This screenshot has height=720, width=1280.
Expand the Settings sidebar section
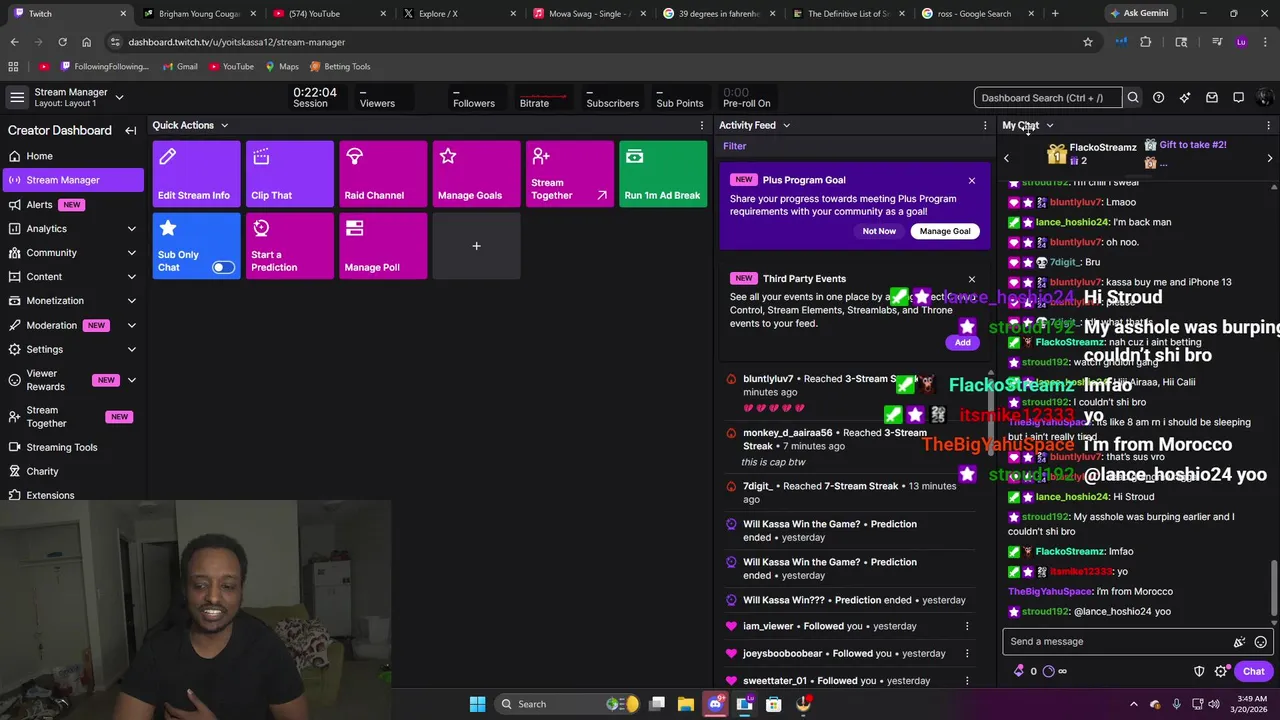pos(131,349)
